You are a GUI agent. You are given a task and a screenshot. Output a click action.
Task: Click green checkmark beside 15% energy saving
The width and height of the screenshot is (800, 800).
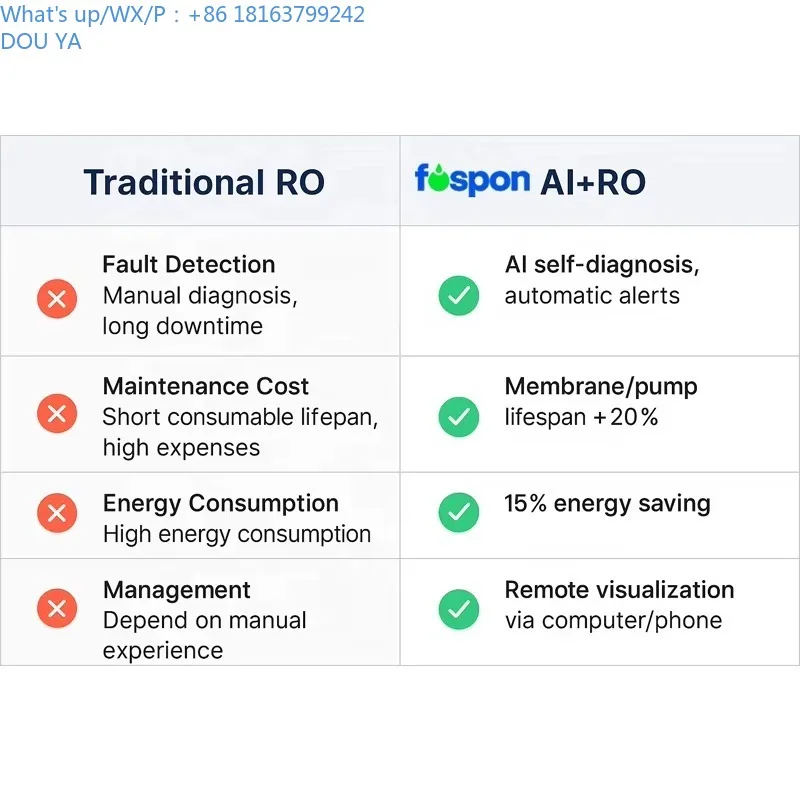coord(459,513)
